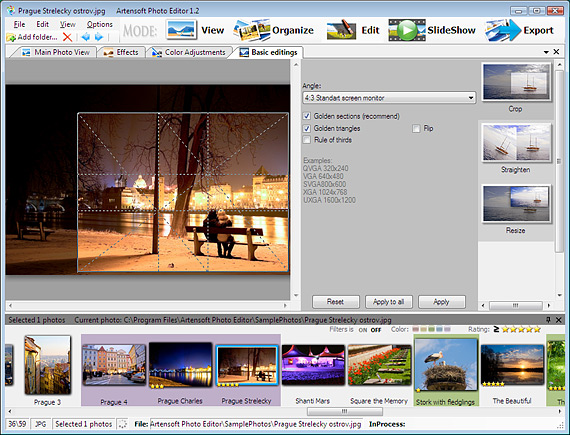Open Edit mode icon

[341, 30]
